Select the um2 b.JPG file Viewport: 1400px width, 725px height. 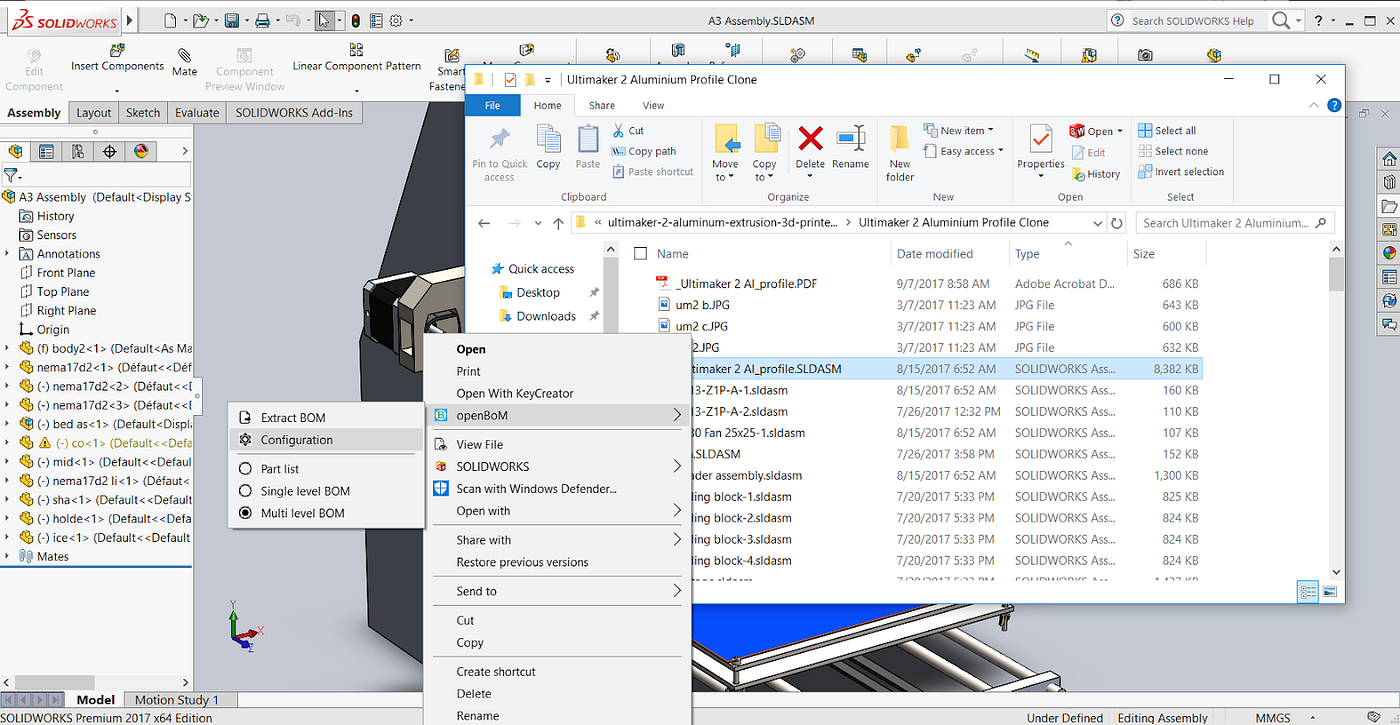click(x=701, y=305)
